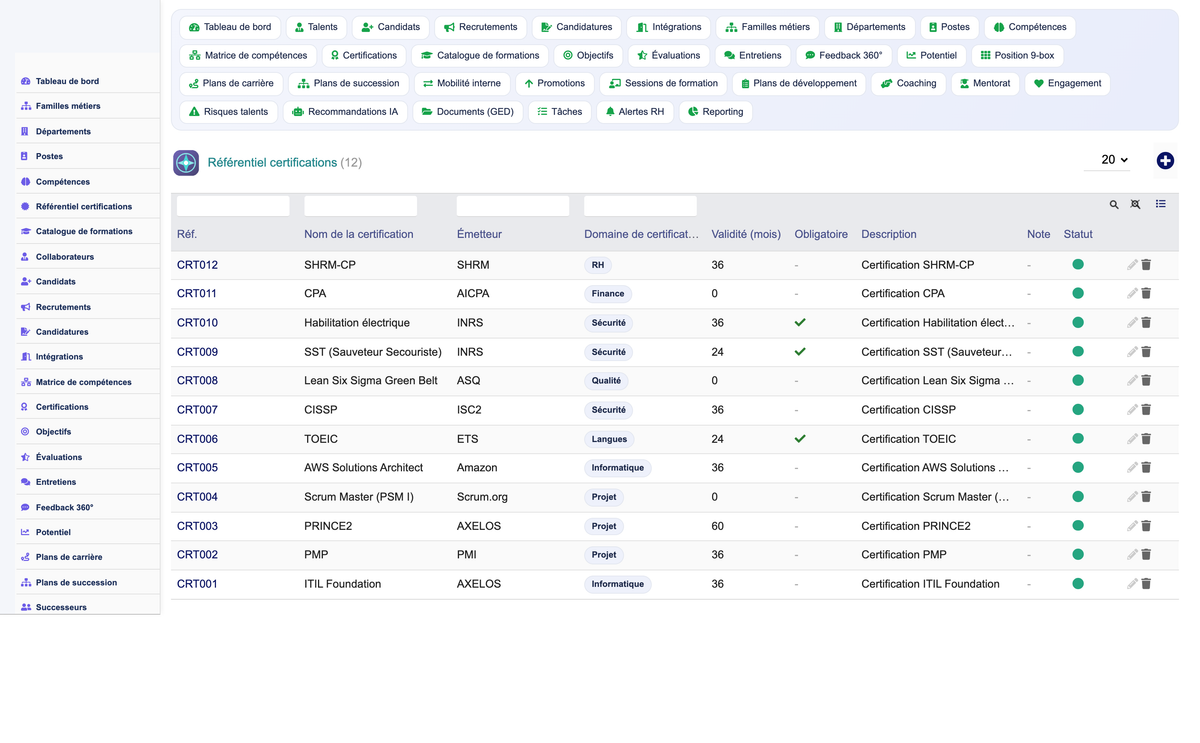Viewport: 1200px width, 743px height.
Task: Toggle the Obligatoire checkmark for Habilitation électrique
Action: [800, 323]
